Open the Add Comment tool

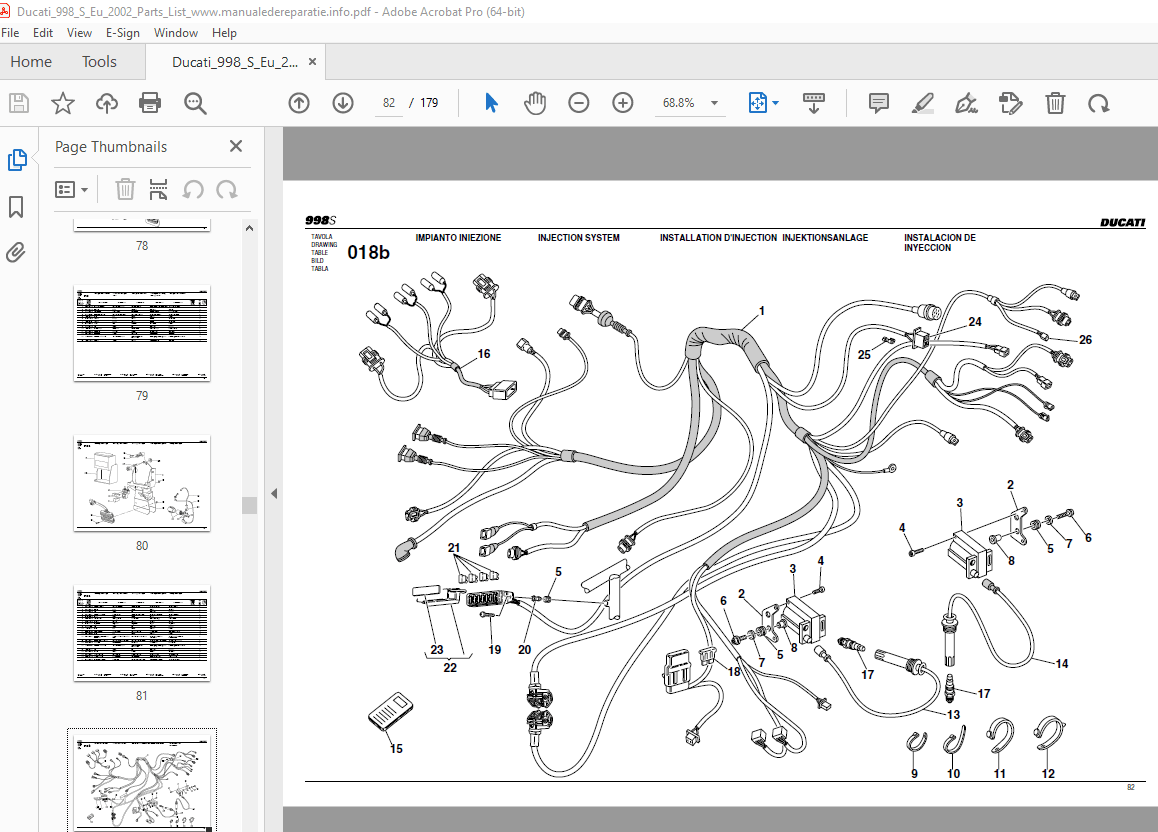(x=878, y=103)
